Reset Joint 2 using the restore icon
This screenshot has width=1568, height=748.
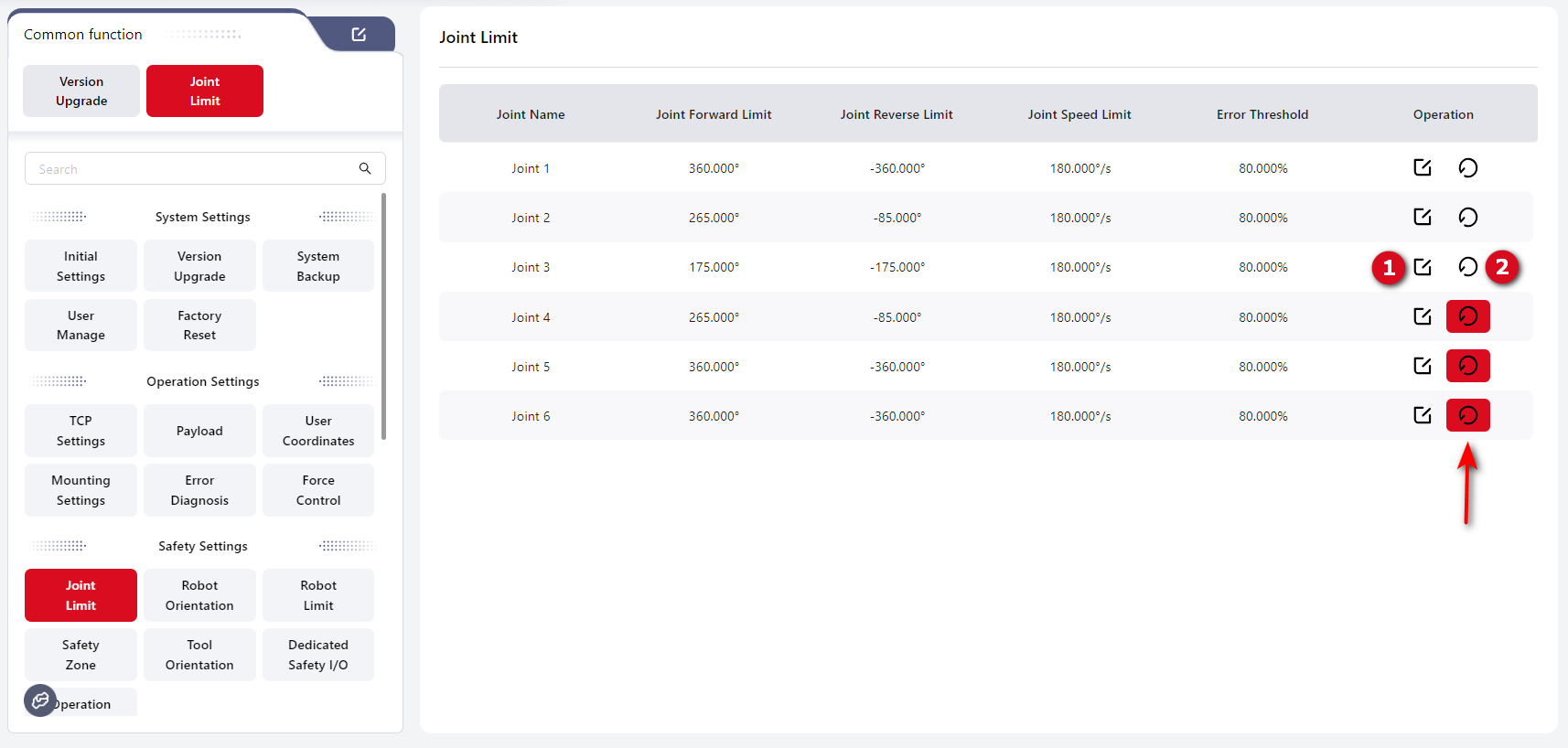pyautogui.click(x=1467, y=217)
